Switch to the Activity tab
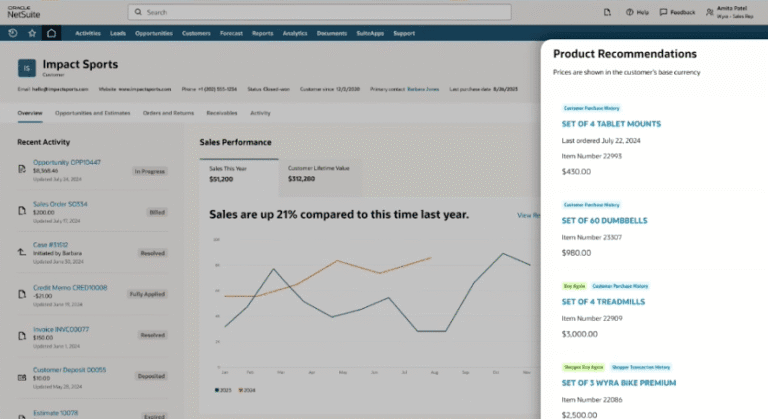The height and width of the screenshot is (419, 768). [260, 113]
